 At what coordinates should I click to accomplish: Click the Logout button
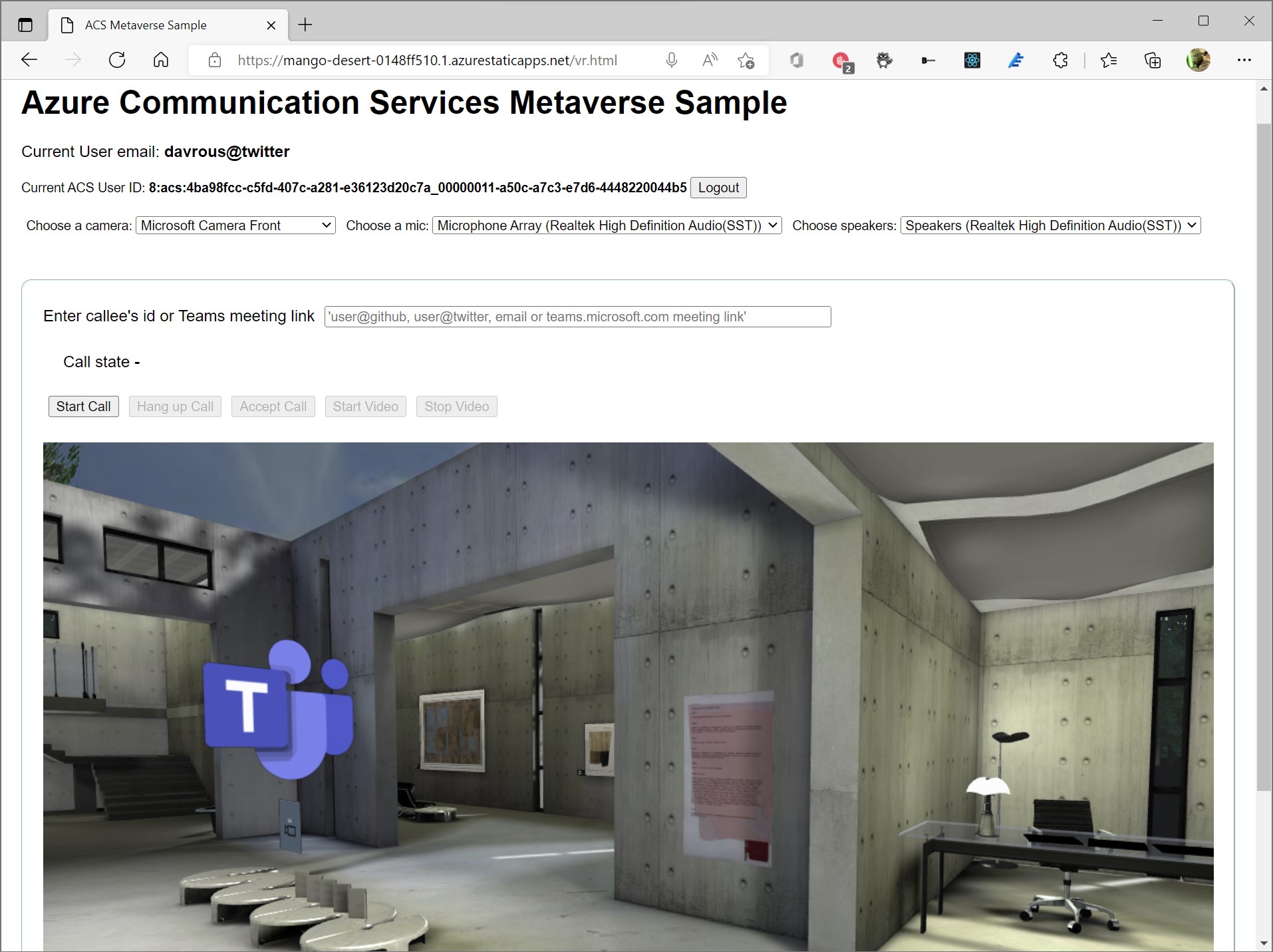[718, 188]
